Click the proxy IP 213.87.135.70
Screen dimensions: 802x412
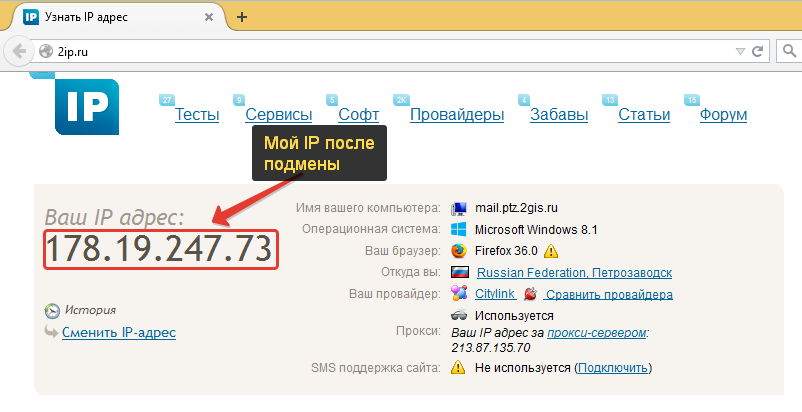click(491, 348)
